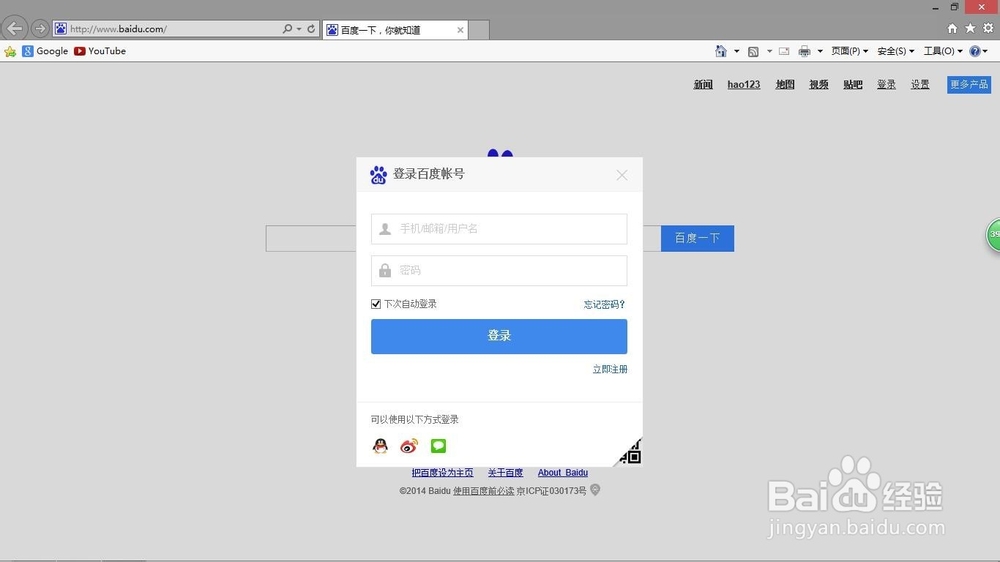The height and width of the screenshot is (562, 1000).
Task: Click the Baidu paw logo in dialog header
Action: 378,174
